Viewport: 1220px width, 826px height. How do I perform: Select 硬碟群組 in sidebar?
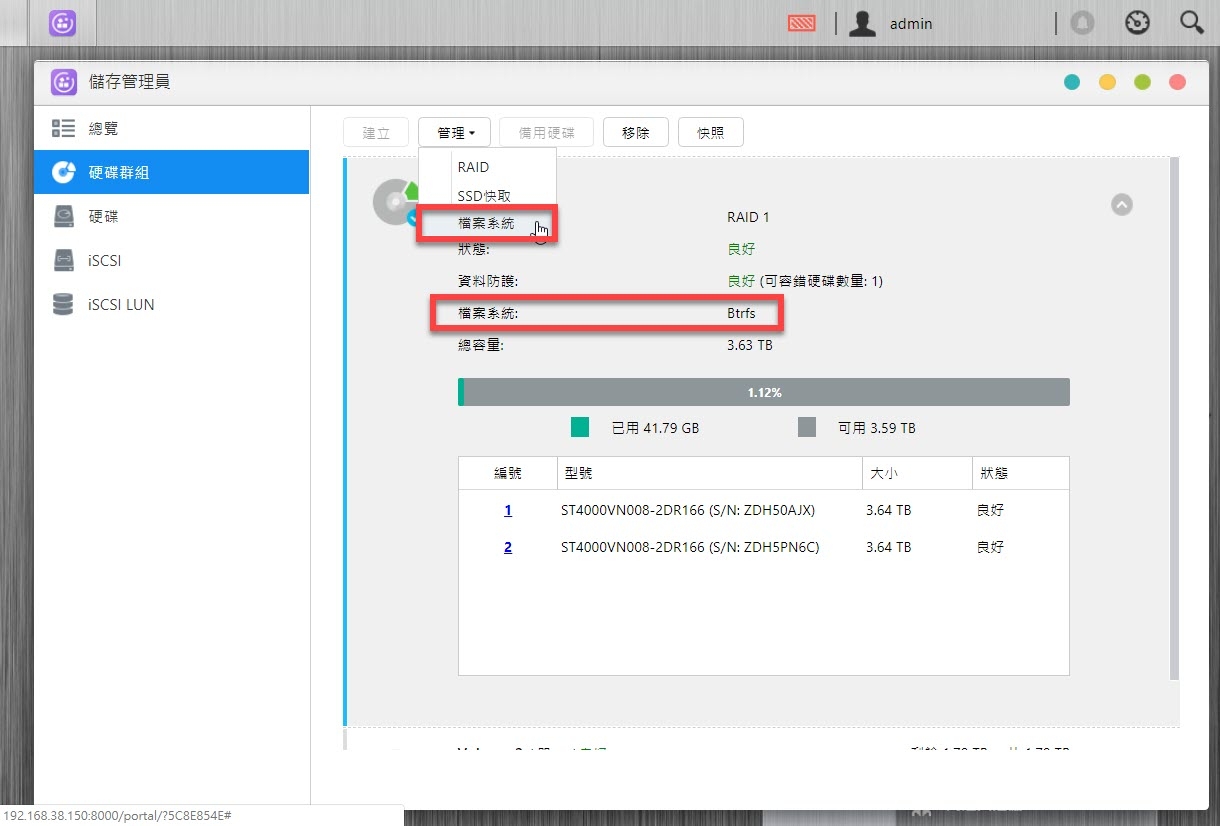point(172,172)
